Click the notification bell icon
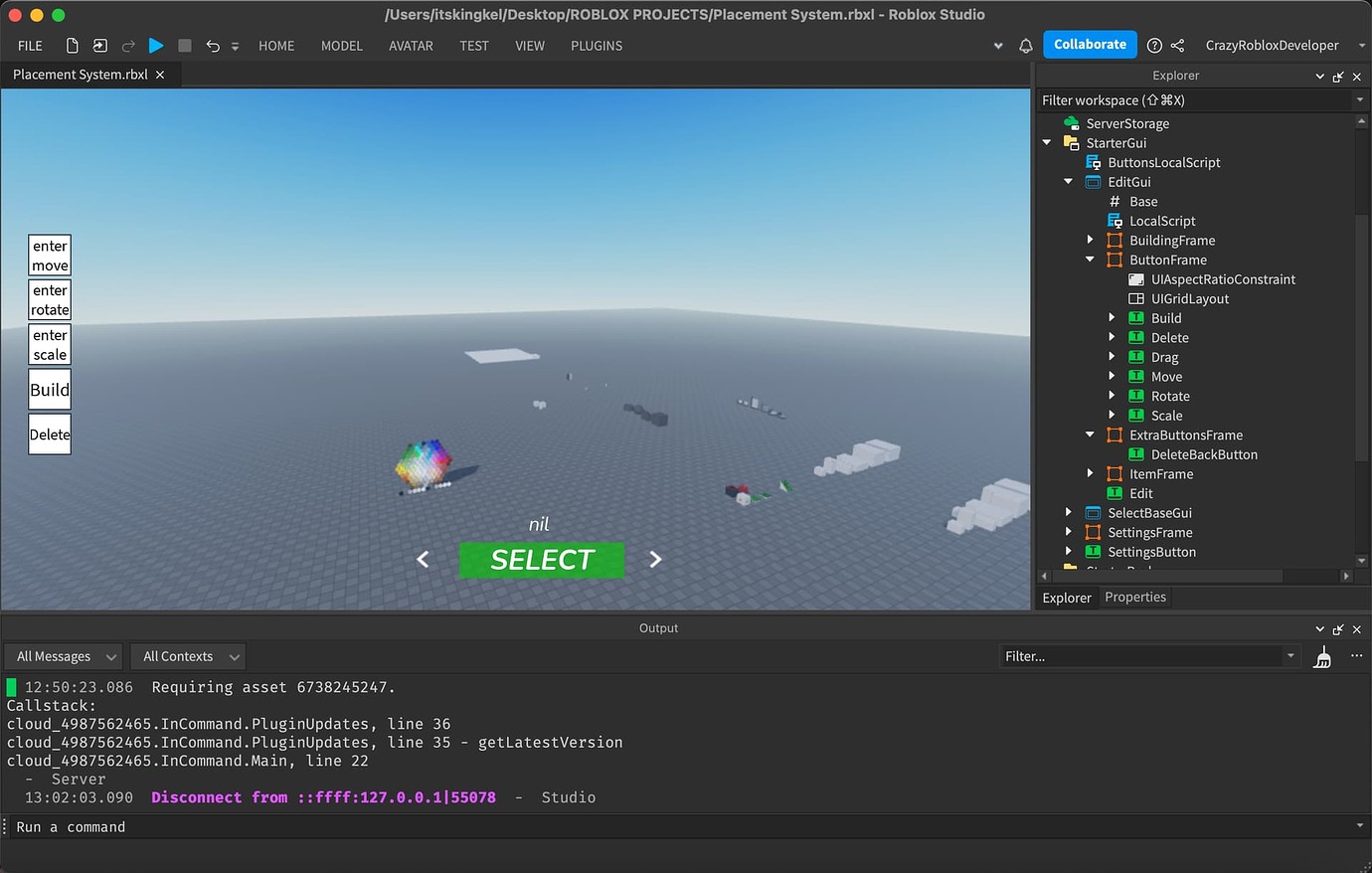Viewport: 1372px width, 873px height. pyautogui.click(x=1025, y=45)
